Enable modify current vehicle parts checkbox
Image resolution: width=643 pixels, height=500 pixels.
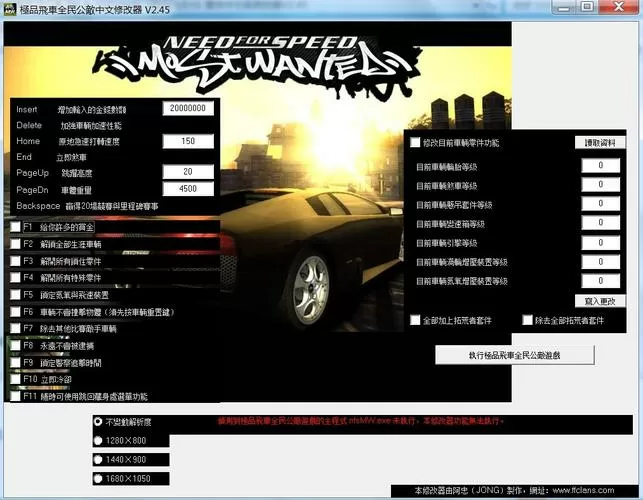pyautogui.click(x=415, y=142)
